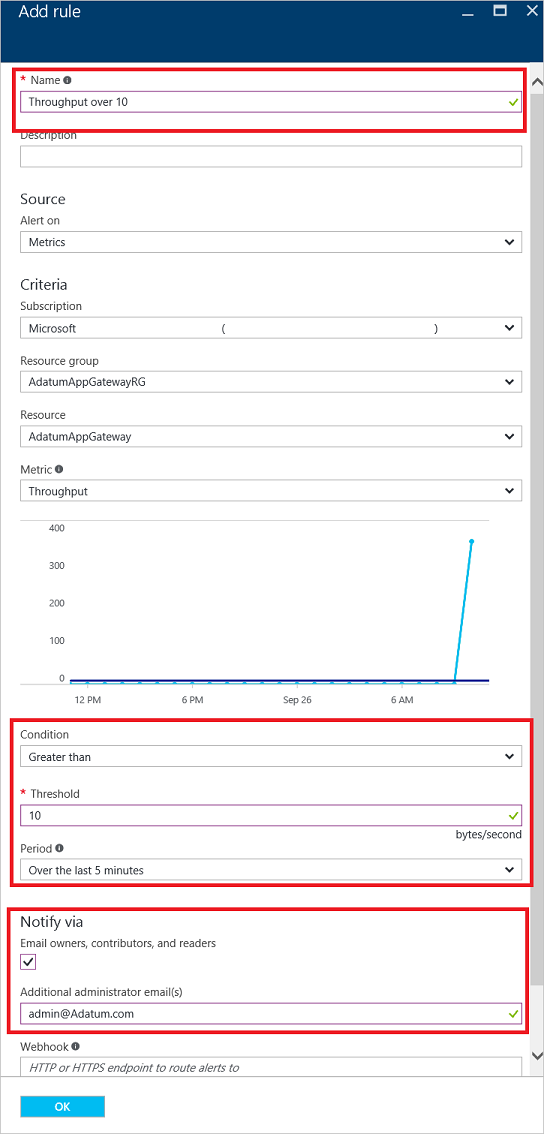Click the info icon next to Period
This screenshot has width=544, height=1134.
(59, 847)
